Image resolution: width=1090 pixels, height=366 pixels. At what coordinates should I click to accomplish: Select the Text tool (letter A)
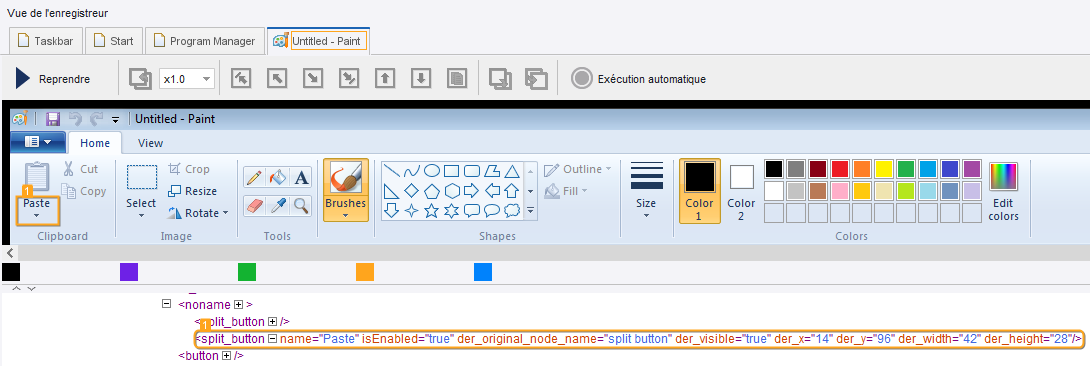(301, 177)
